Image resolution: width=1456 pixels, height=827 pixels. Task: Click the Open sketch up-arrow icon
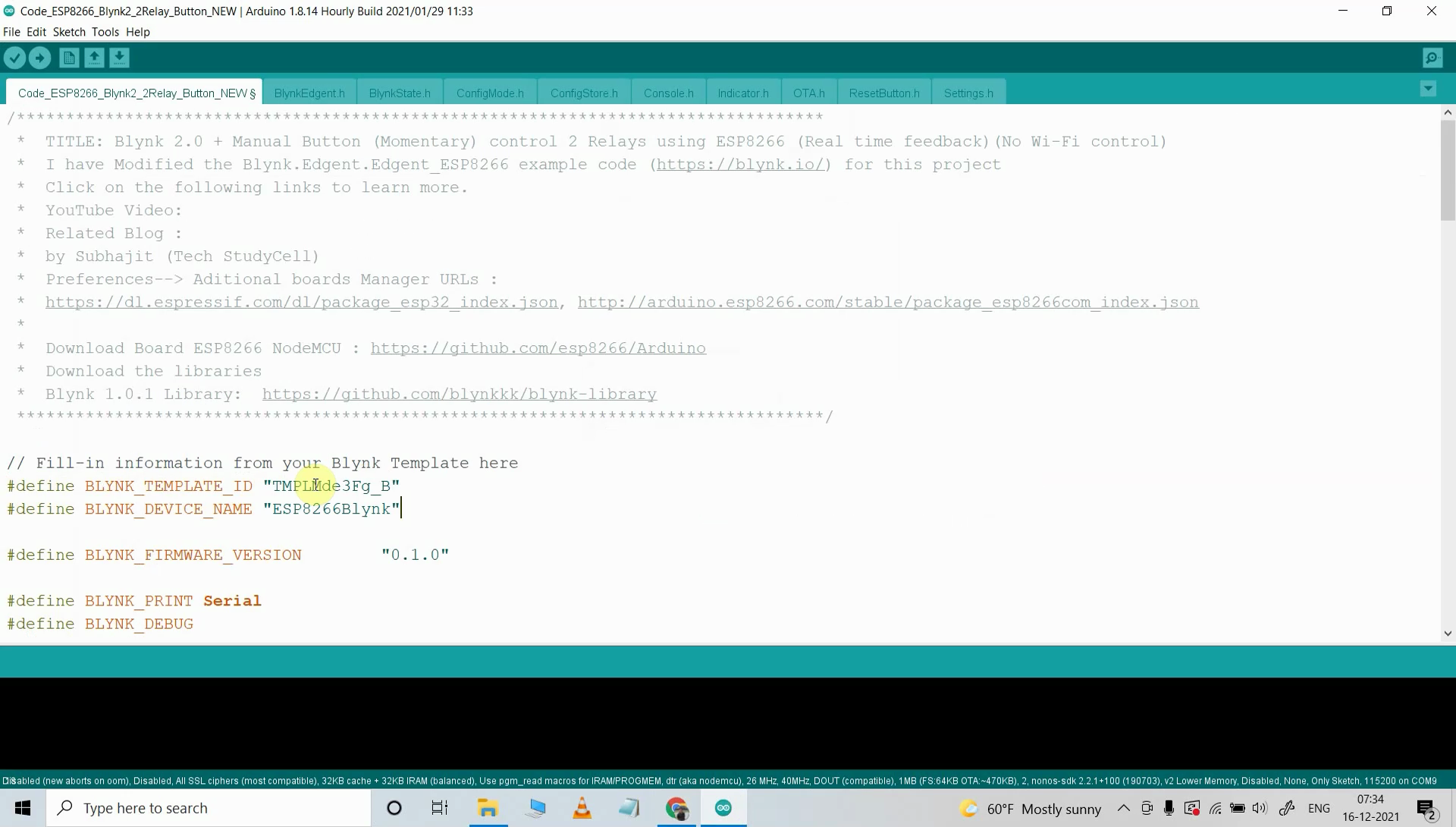[x=94, y=58]
